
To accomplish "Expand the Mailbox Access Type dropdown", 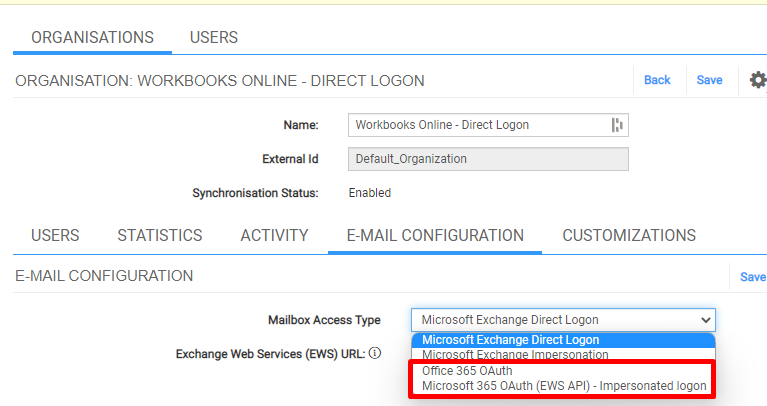I will tap(564, 320).
